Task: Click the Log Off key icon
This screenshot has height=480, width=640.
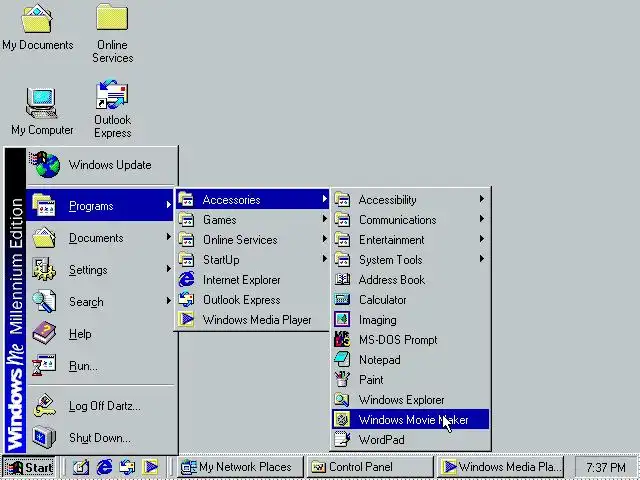Action: point(44,405)
